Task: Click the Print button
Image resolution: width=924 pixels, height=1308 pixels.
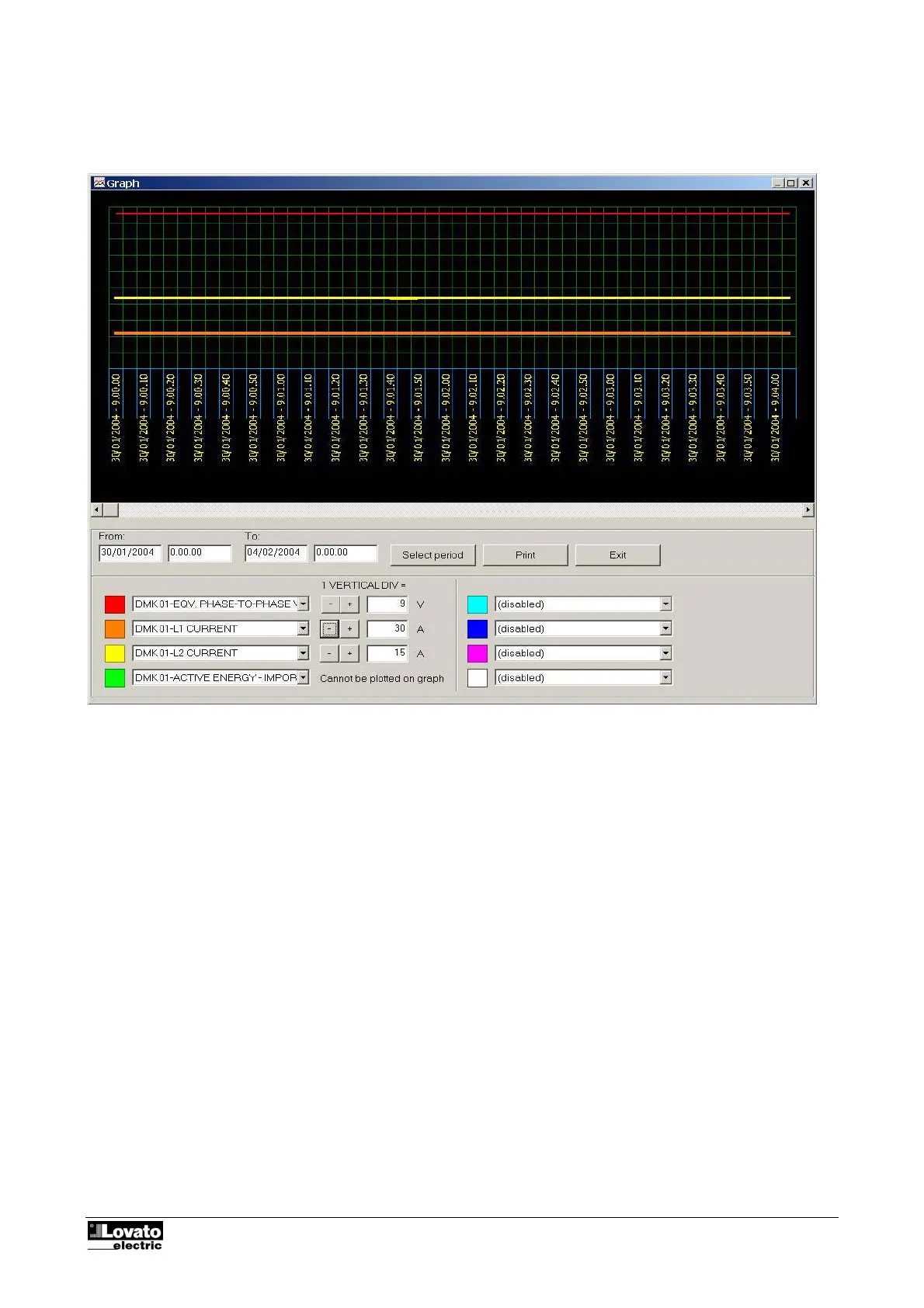Action: pyautogui.click(x=525, y=555)
